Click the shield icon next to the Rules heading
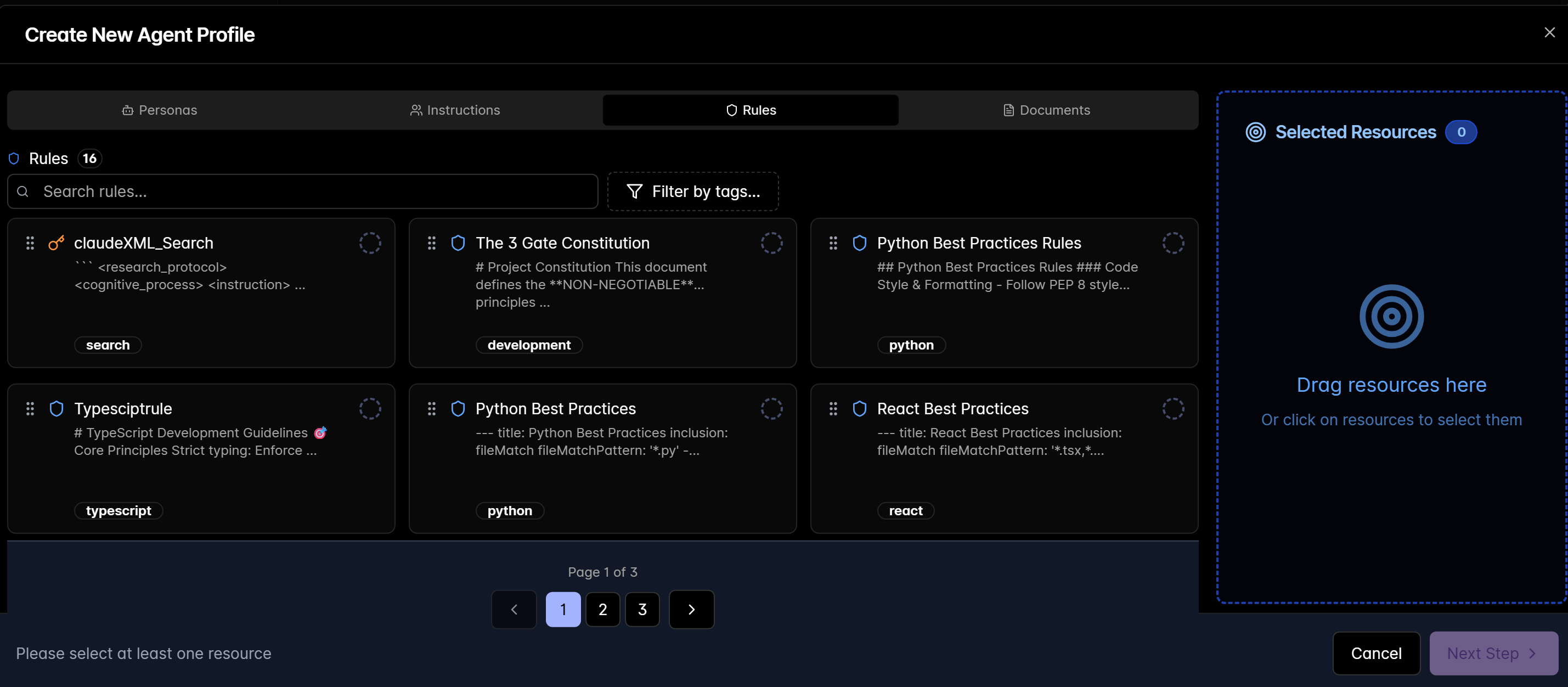The height and width of the screenshot is (687, 1568). 13,159
